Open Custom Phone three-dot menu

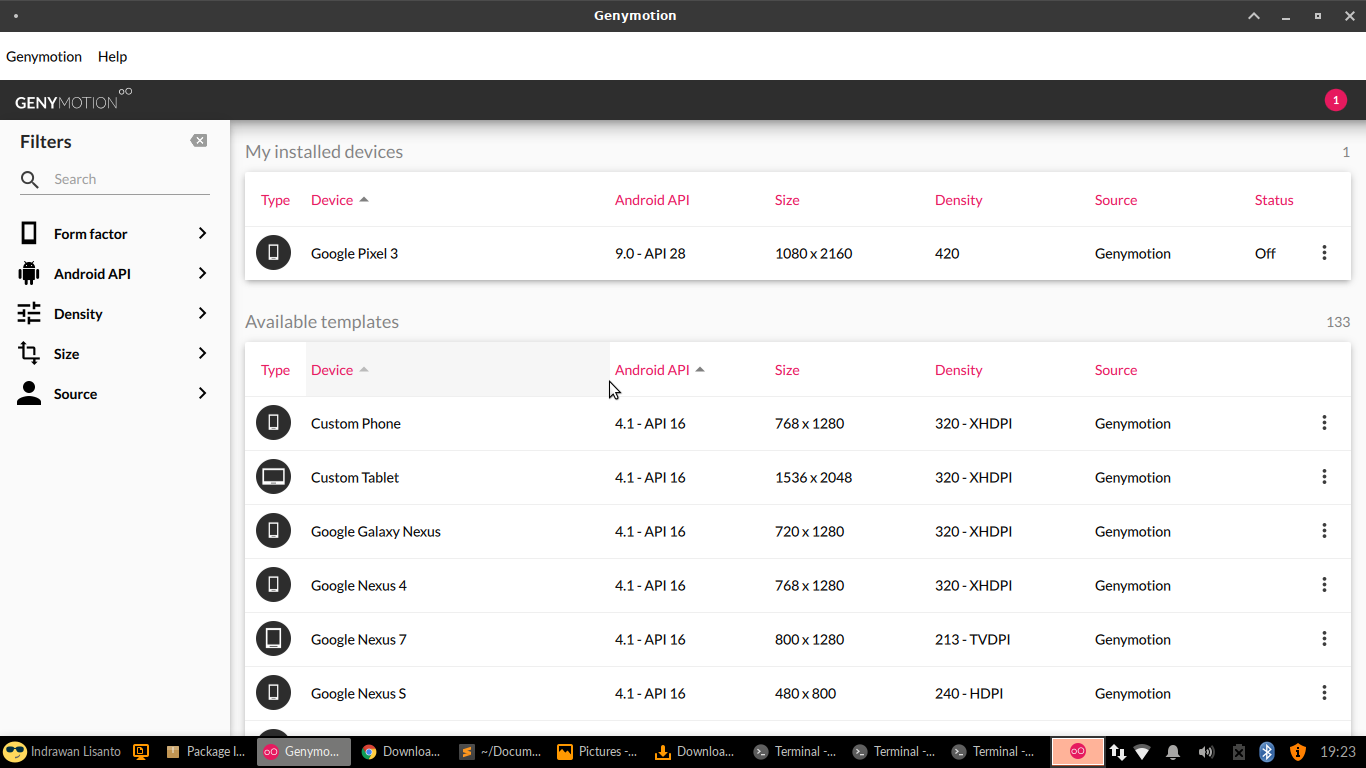[1324, 423]
